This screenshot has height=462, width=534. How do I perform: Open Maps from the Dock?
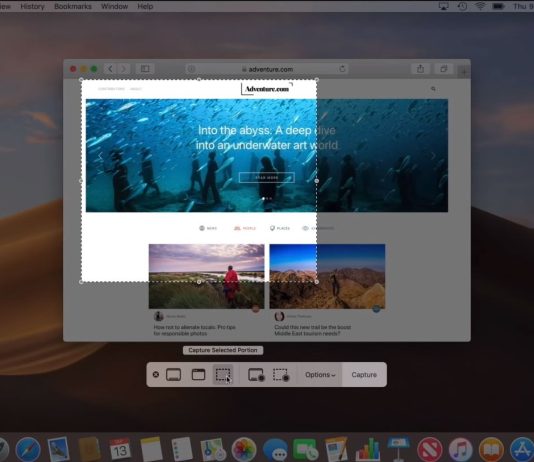213,449
